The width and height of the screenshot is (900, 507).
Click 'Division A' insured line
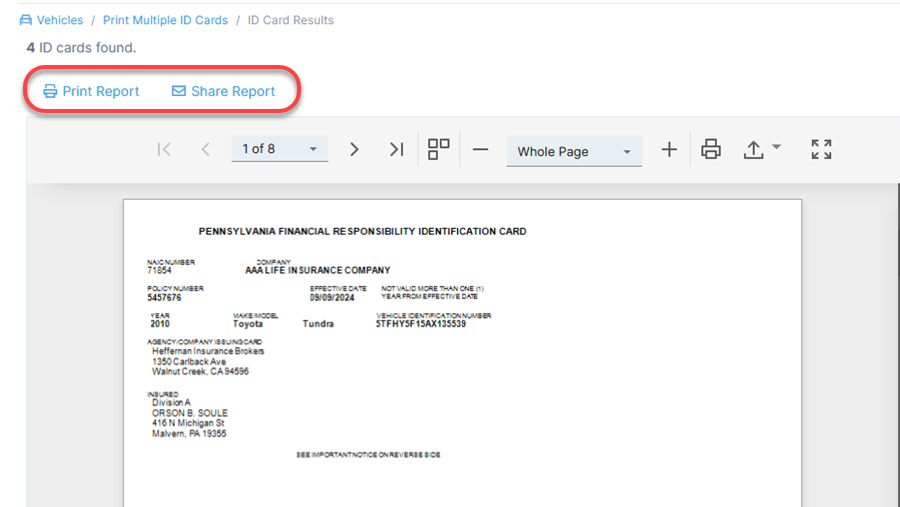(171, 402)
